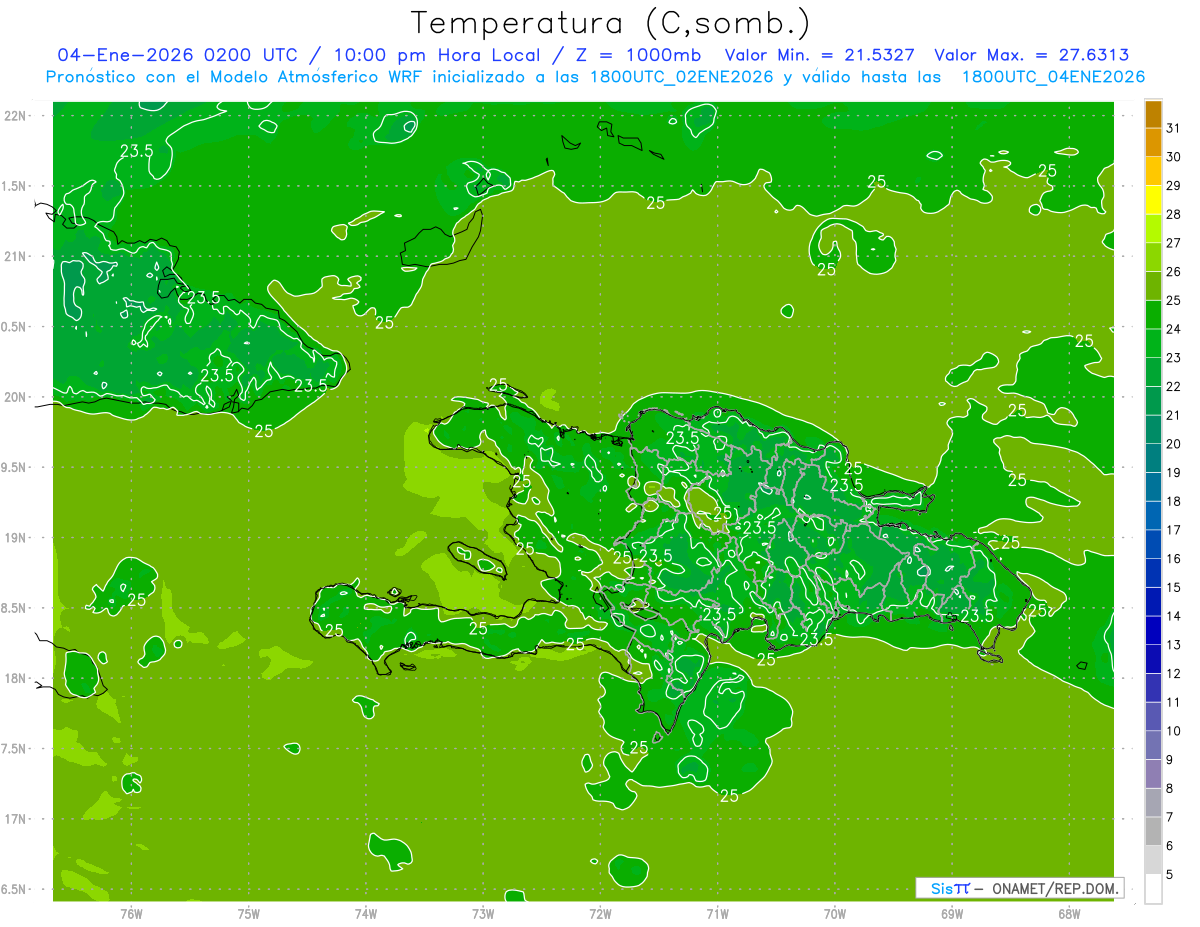Click the '28' value on the color scale
1200x927 pixels.
pyautogui.click(x=1174, y=214)
